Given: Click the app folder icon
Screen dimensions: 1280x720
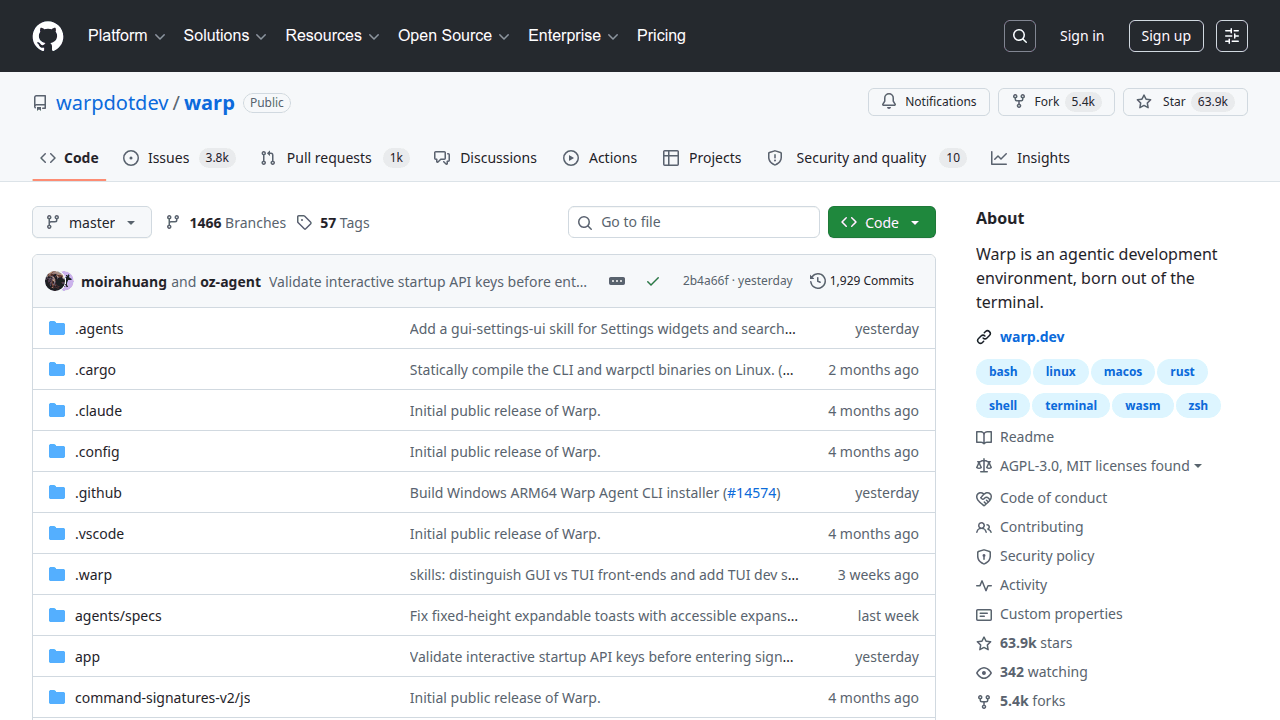Looking at the screenshot, I should coord(57,656).
